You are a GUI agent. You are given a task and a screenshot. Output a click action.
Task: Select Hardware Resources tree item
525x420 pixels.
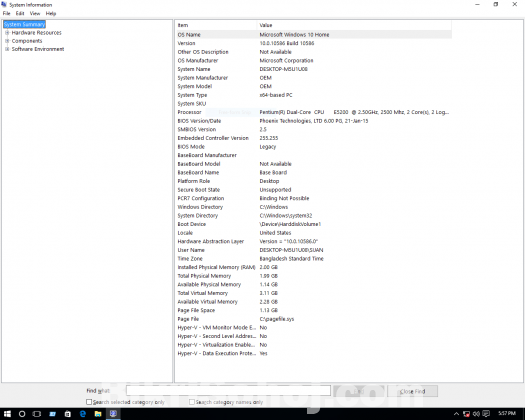(36, 32)
